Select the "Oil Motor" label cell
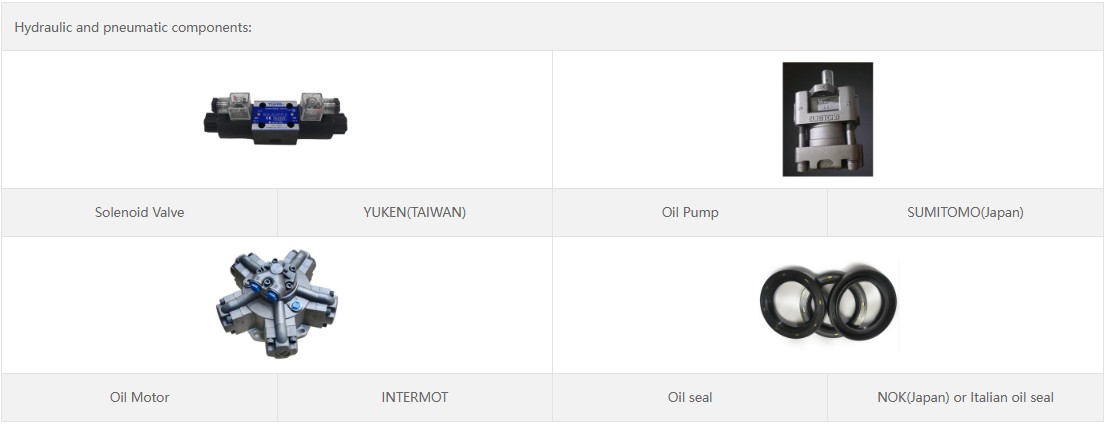 coord(139,397)
